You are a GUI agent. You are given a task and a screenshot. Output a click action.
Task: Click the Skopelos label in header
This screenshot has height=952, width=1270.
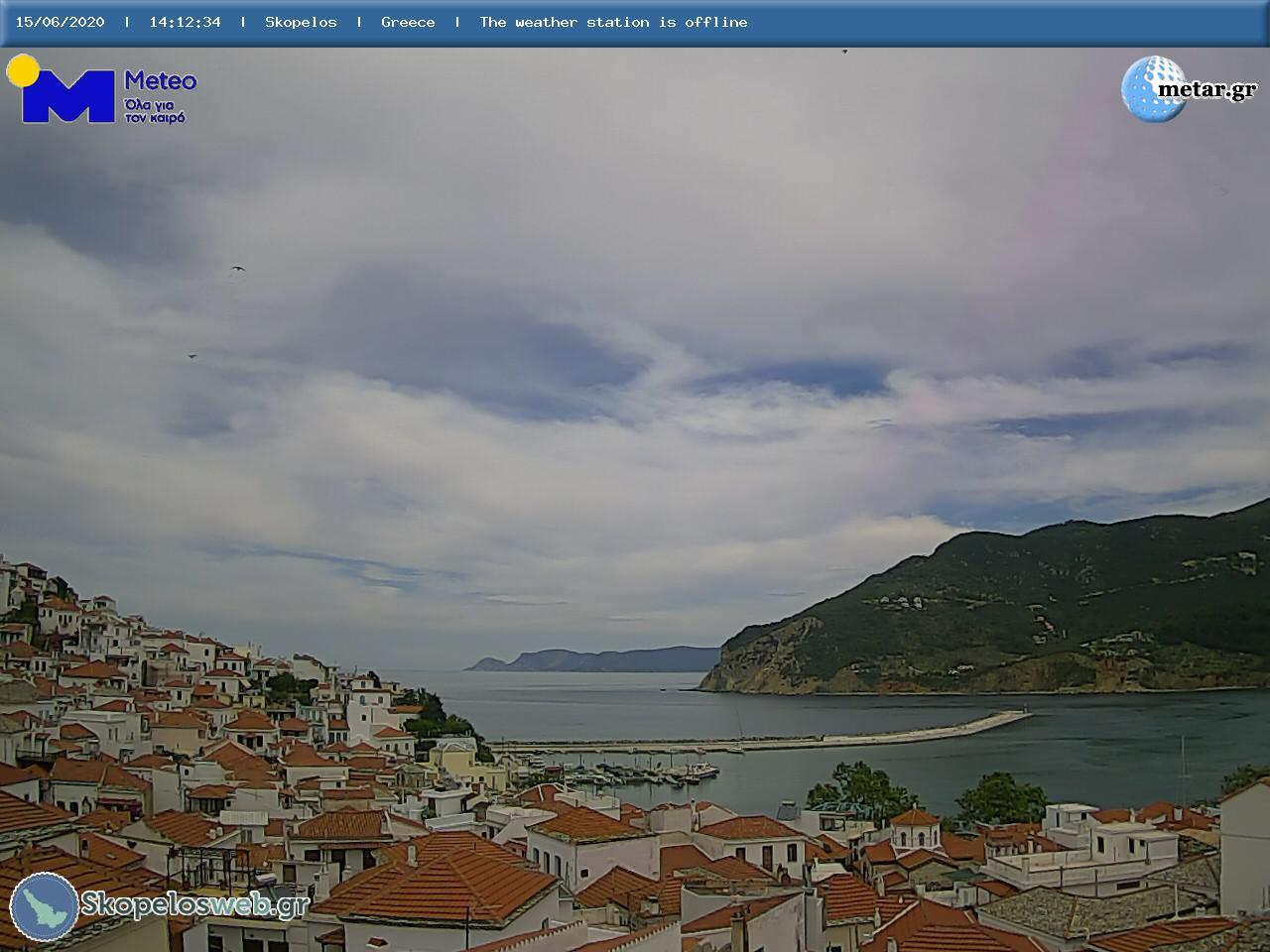301,22
